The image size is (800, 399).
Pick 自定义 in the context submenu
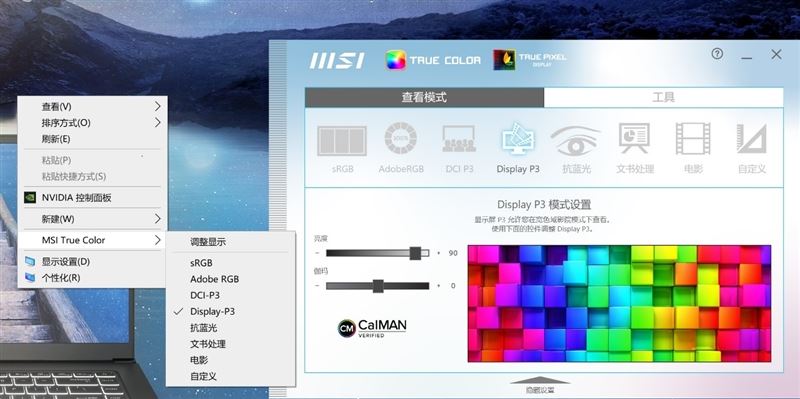(x=231, y=377)
